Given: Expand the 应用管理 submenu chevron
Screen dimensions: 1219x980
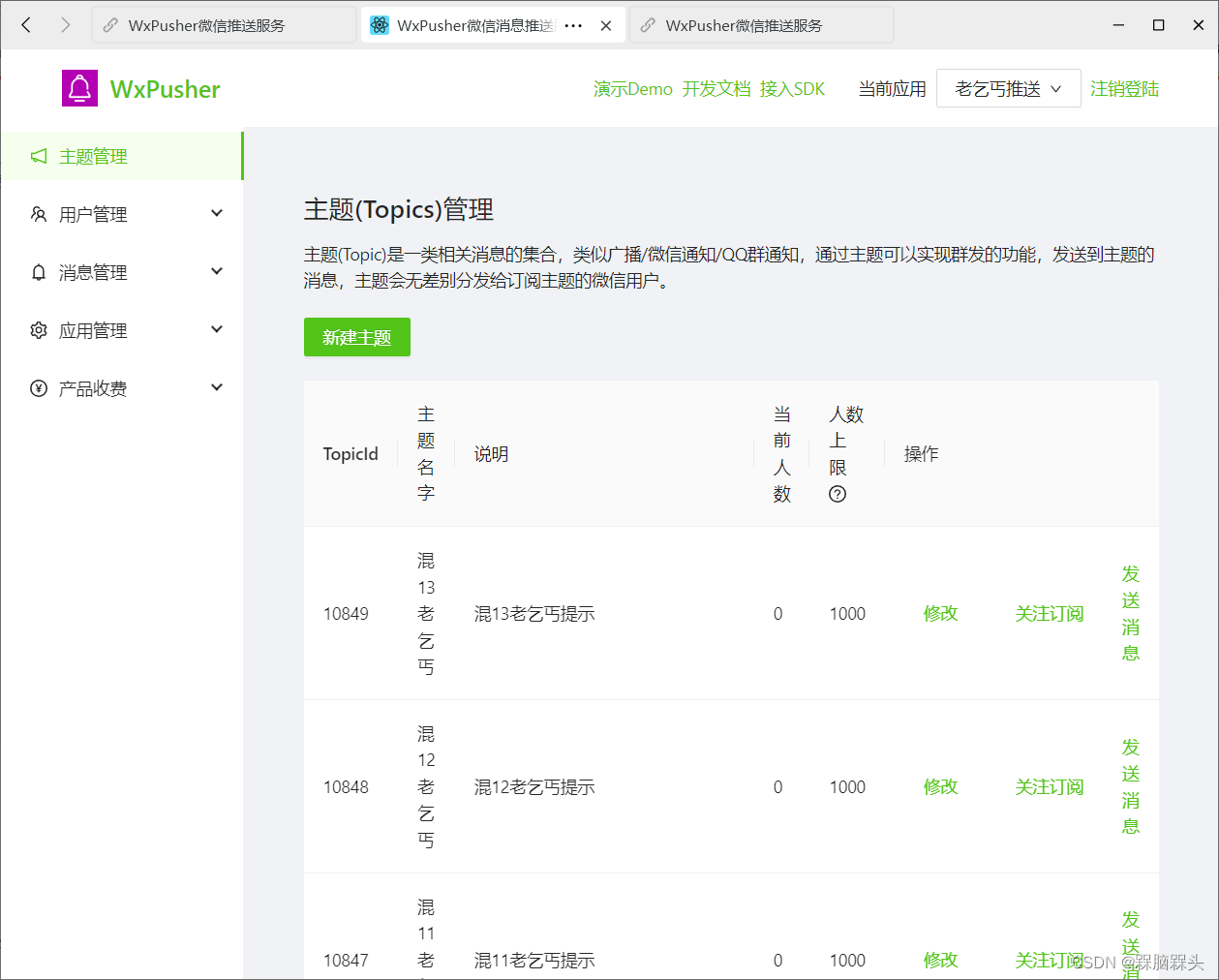Looking at the screenshot, I should [x=217, y=329].
